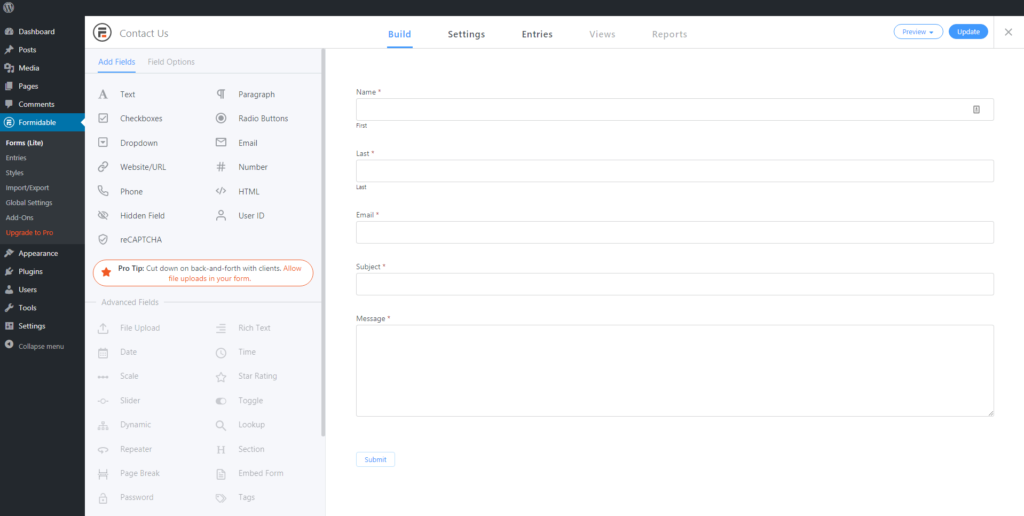The height and width of the screenshot is (516, 1024).
Task: Open Styles submenu link
Action: pyautogui.click(x=14, y=173)
